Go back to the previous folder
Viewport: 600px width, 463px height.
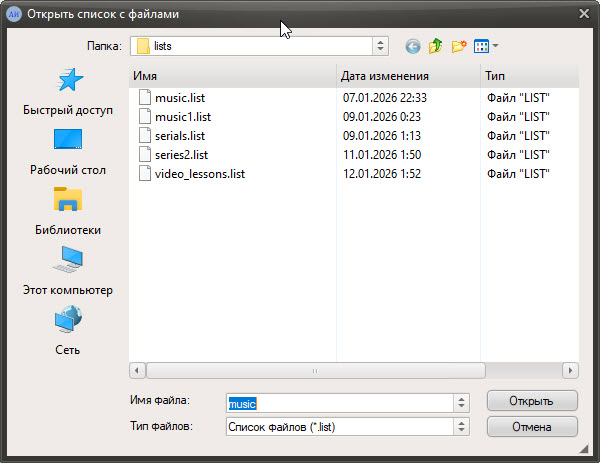(412, 47)
